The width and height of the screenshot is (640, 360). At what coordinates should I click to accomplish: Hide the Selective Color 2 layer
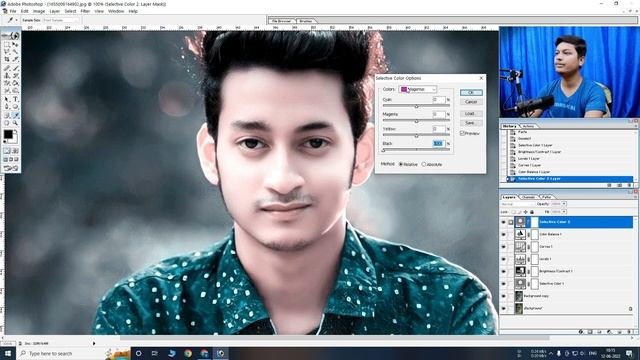click(x=503, y=222)
